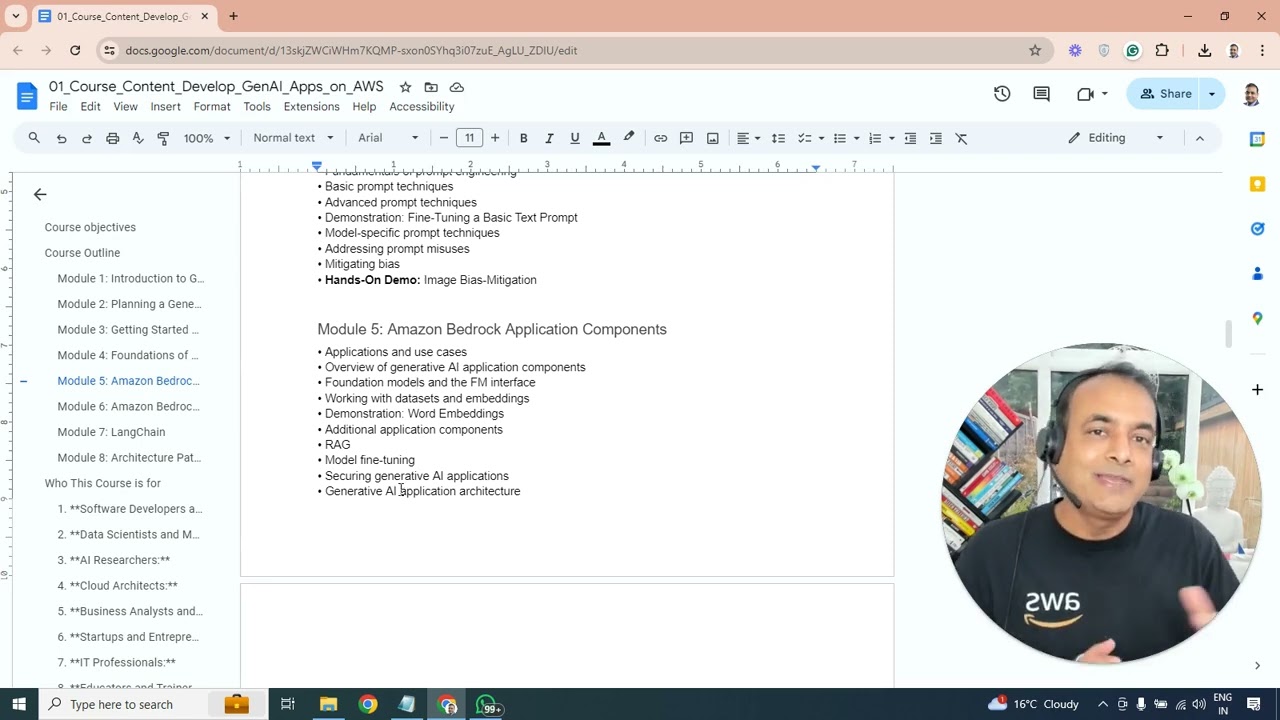
Task: Run spelling and grammar check
Action: pyautogui.click(x=138, y=138)
